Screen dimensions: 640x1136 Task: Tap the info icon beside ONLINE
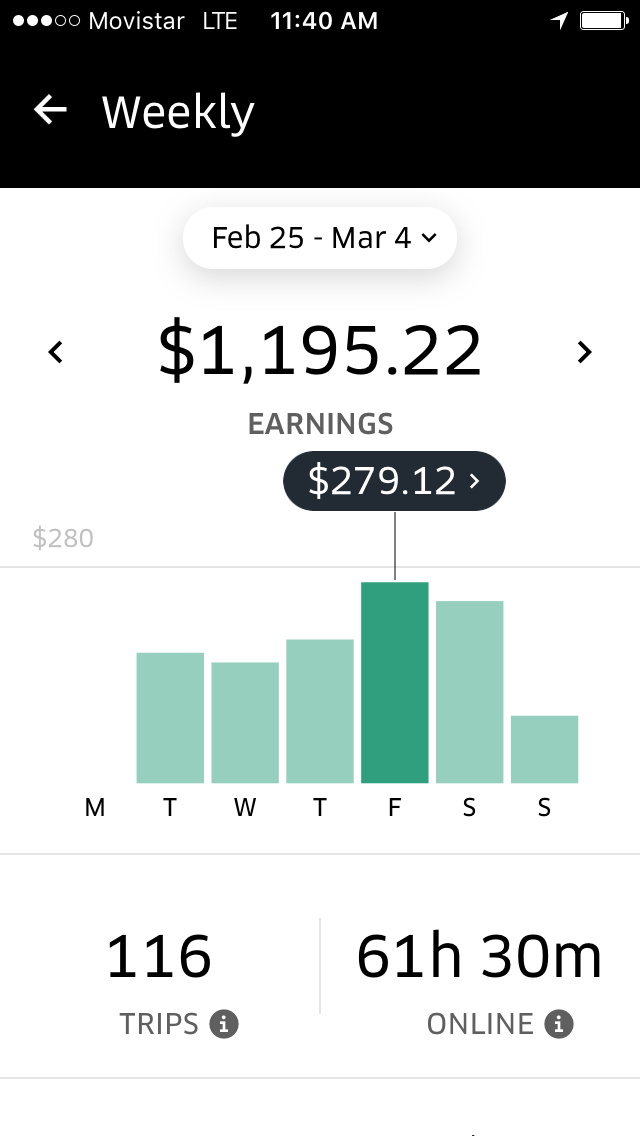(x=559, y=1024)
